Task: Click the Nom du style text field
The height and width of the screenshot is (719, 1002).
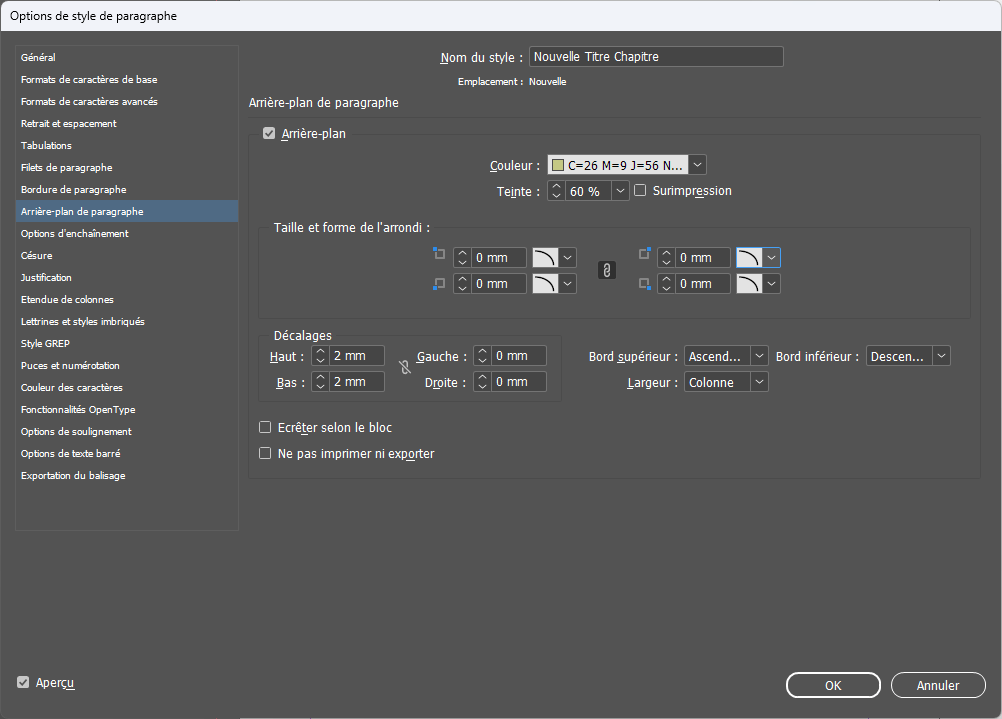Action: (656, 57)
